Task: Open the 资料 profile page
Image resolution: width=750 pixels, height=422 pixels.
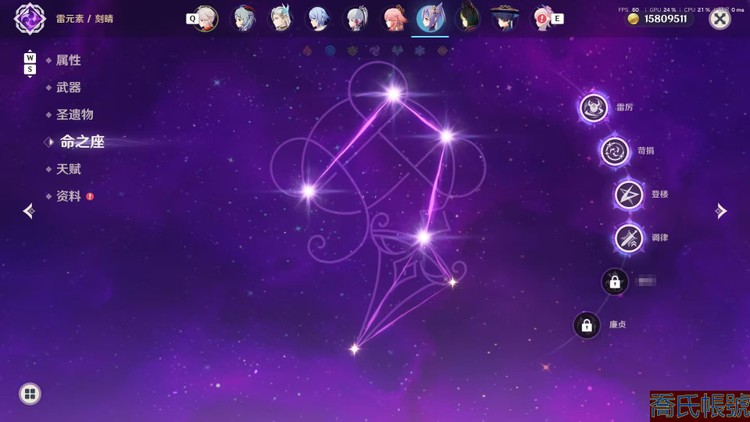Action: 68,196
